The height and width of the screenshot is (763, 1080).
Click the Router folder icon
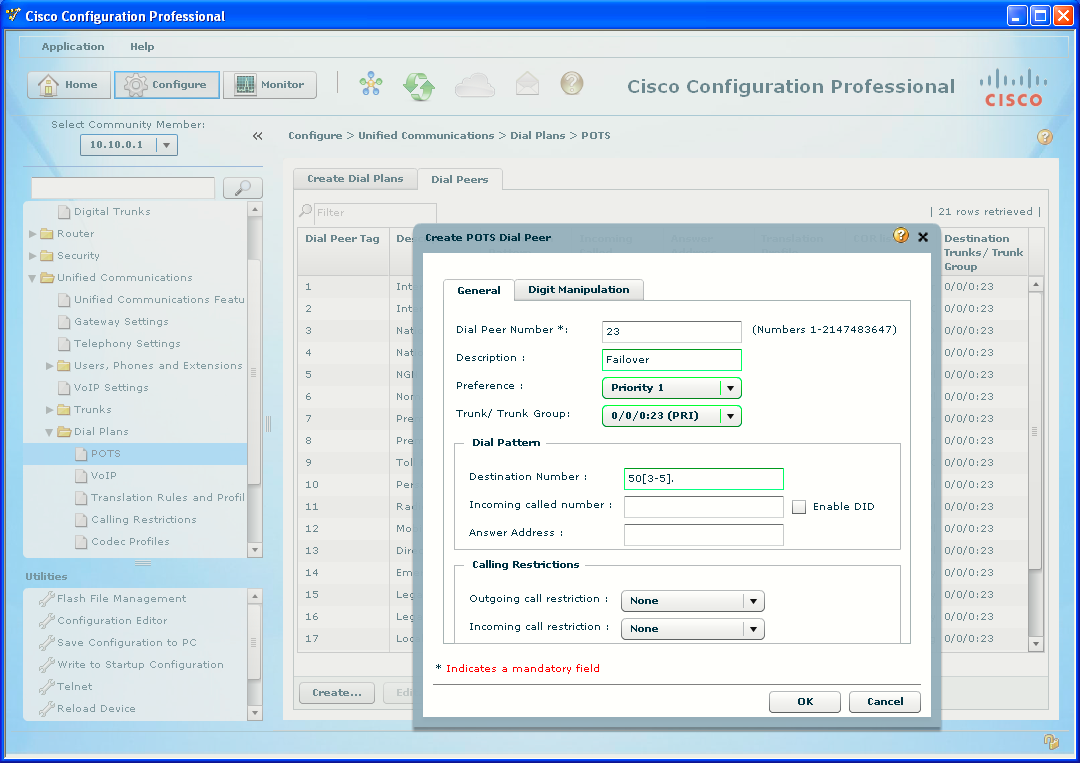tap(47, 233)
